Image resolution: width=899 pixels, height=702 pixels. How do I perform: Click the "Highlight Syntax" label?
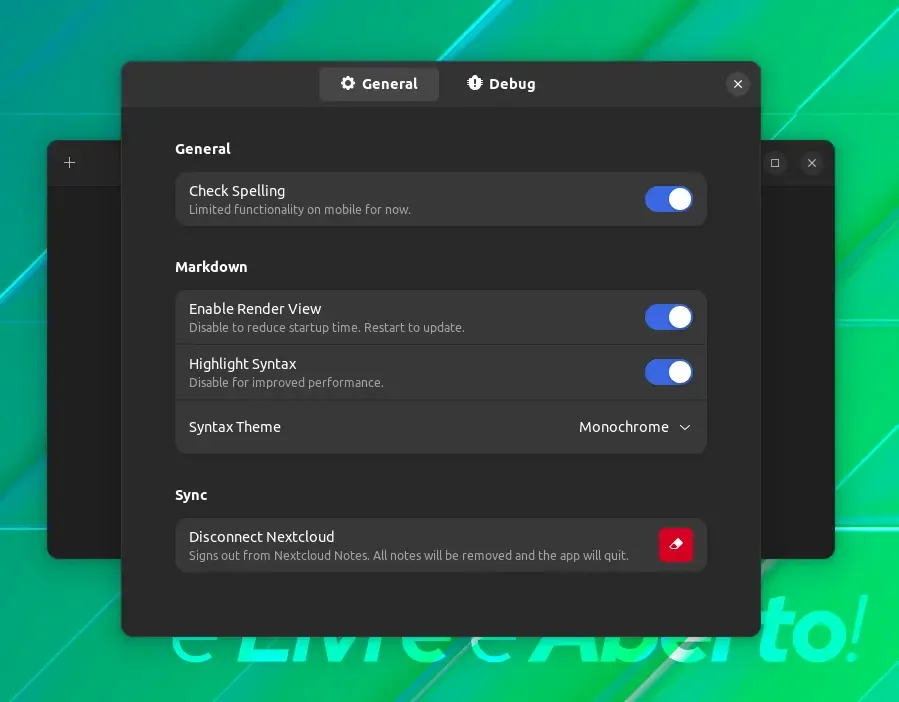coord(243,364)
